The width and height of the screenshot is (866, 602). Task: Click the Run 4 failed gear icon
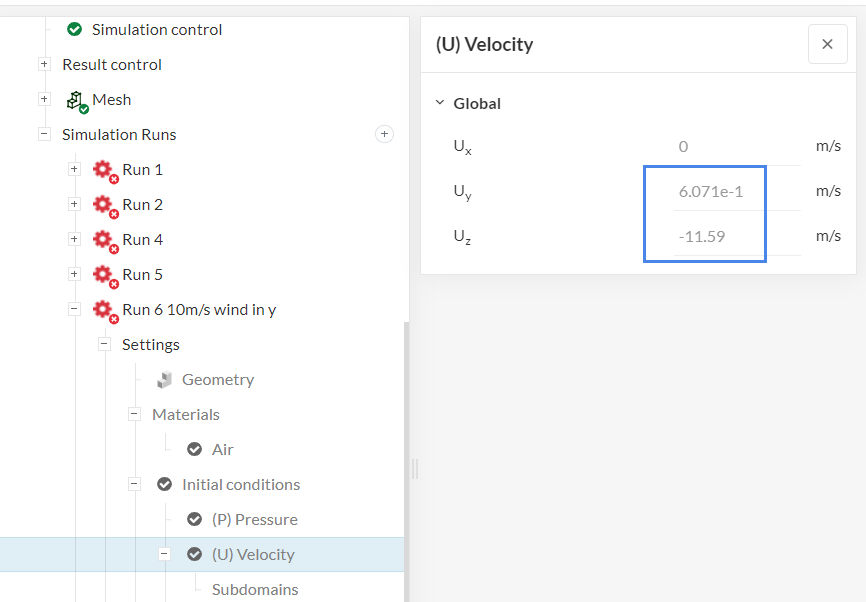(x=104, y=240)
